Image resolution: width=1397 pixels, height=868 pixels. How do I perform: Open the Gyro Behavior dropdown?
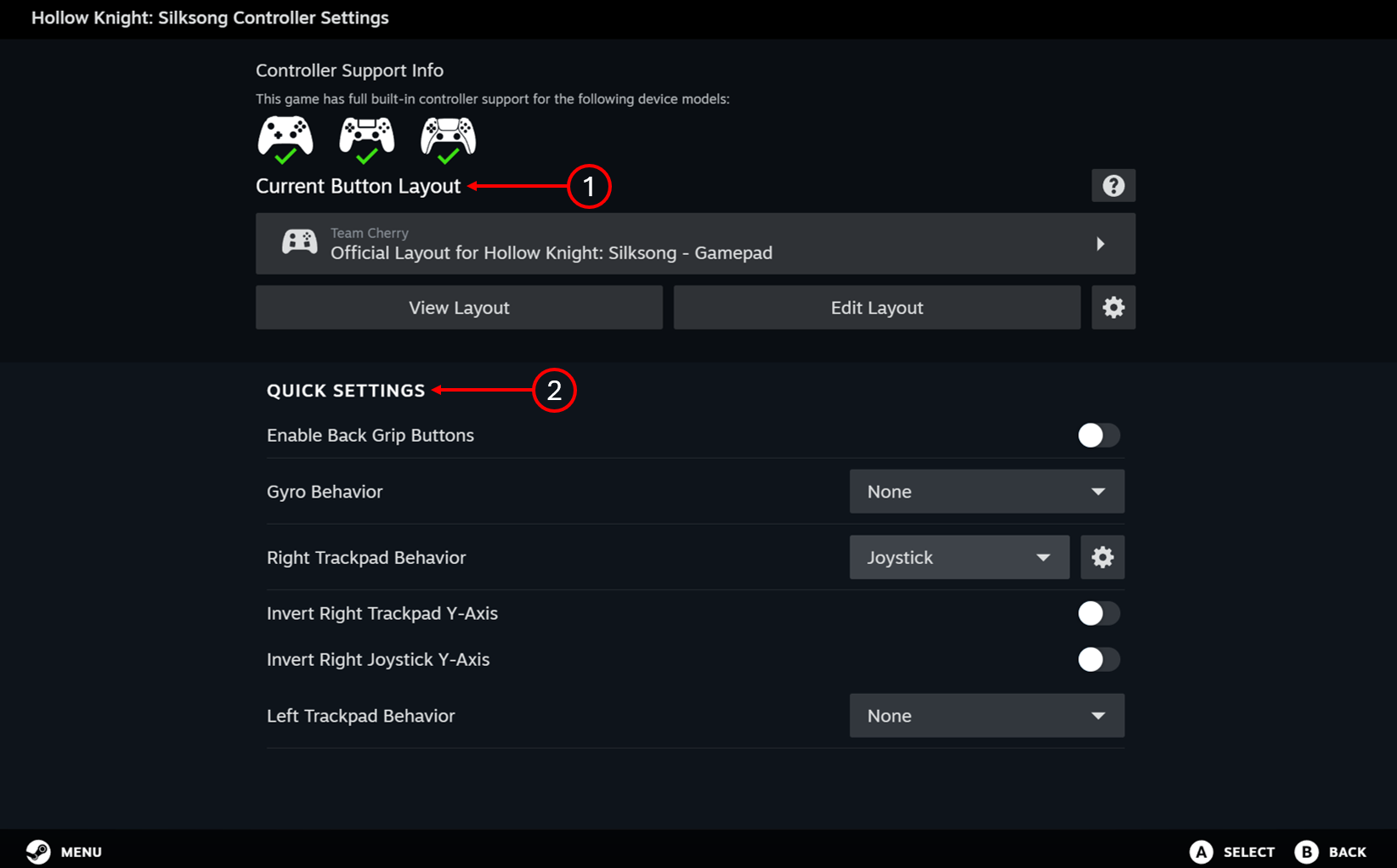tap(987, 492)
